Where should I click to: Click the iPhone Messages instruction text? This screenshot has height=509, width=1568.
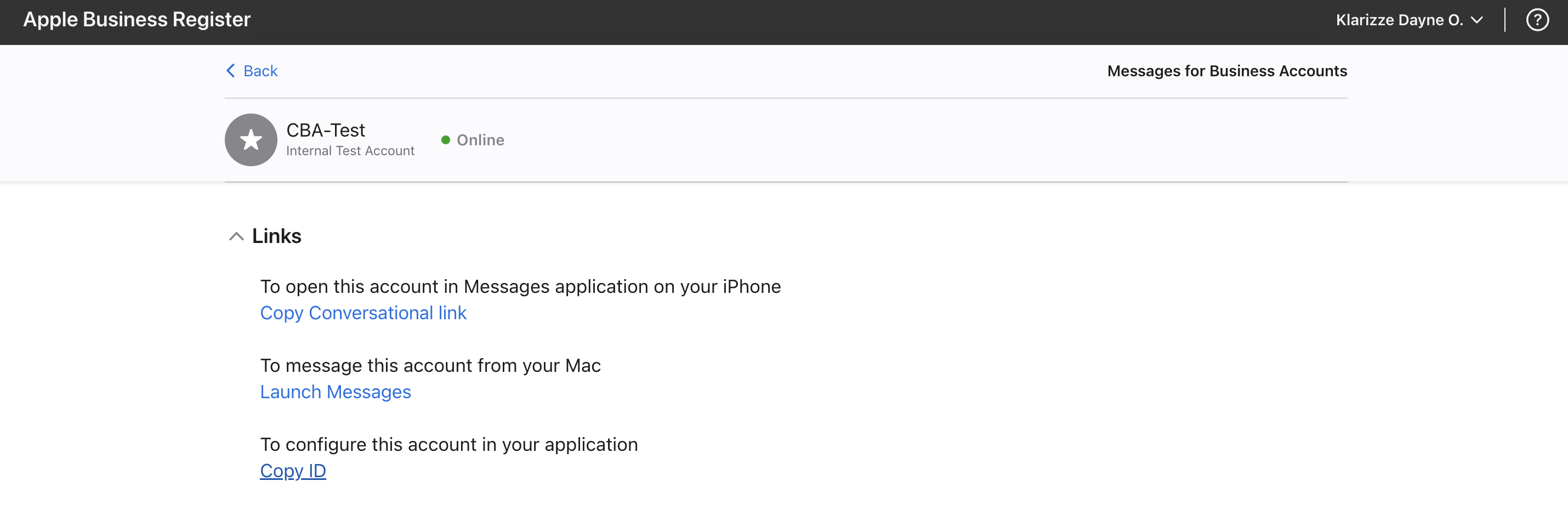pyautogui.click(x=520, y=286)
